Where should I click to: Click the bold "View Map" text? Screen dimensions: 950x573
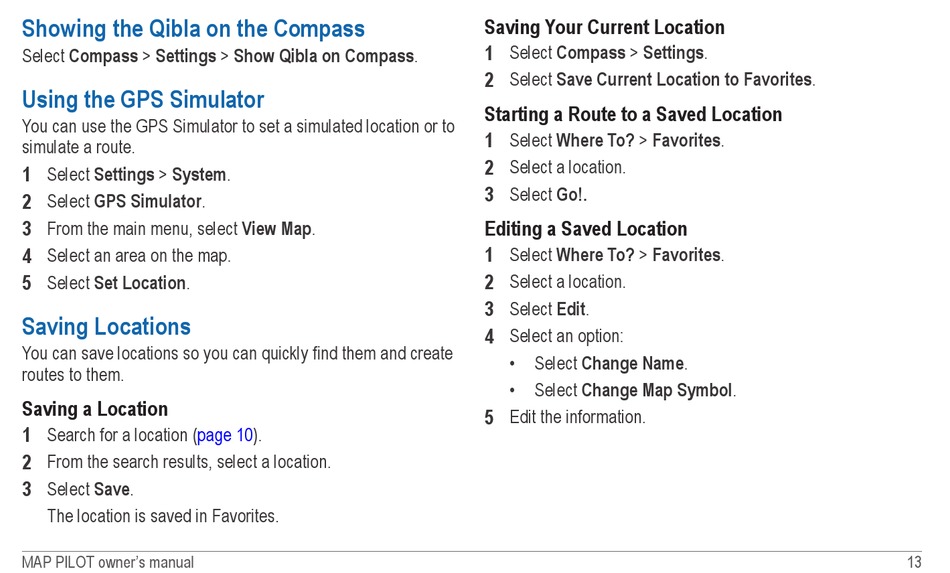[276, 229]
